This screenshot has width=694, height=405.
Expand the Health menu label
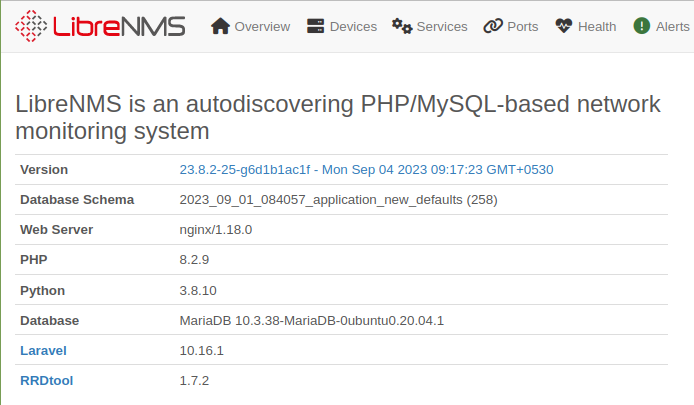coord(597,27)
